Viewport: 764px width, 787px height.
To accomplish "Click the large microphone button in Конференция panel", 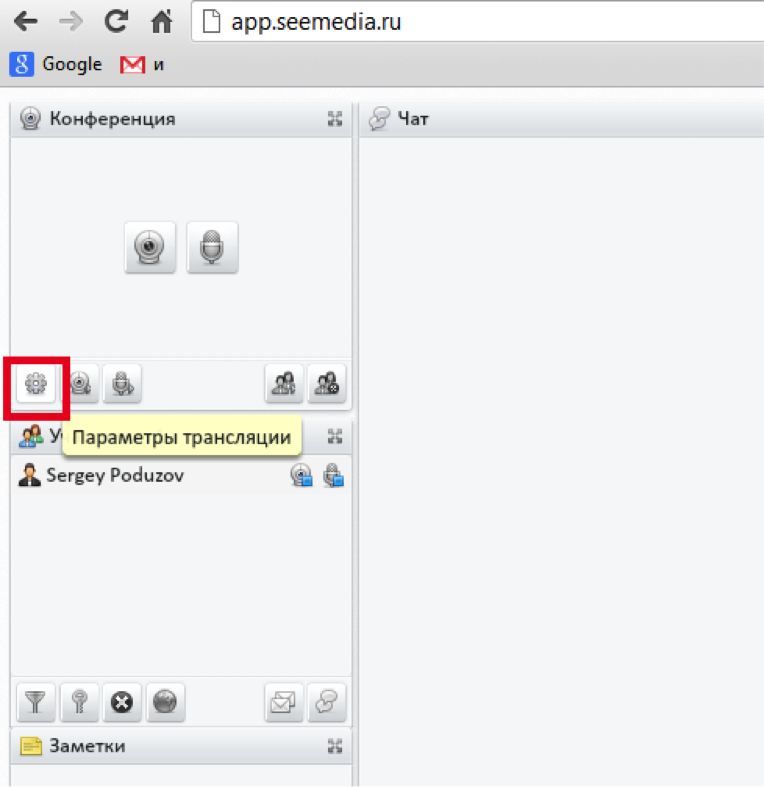I will coord(212,247).
